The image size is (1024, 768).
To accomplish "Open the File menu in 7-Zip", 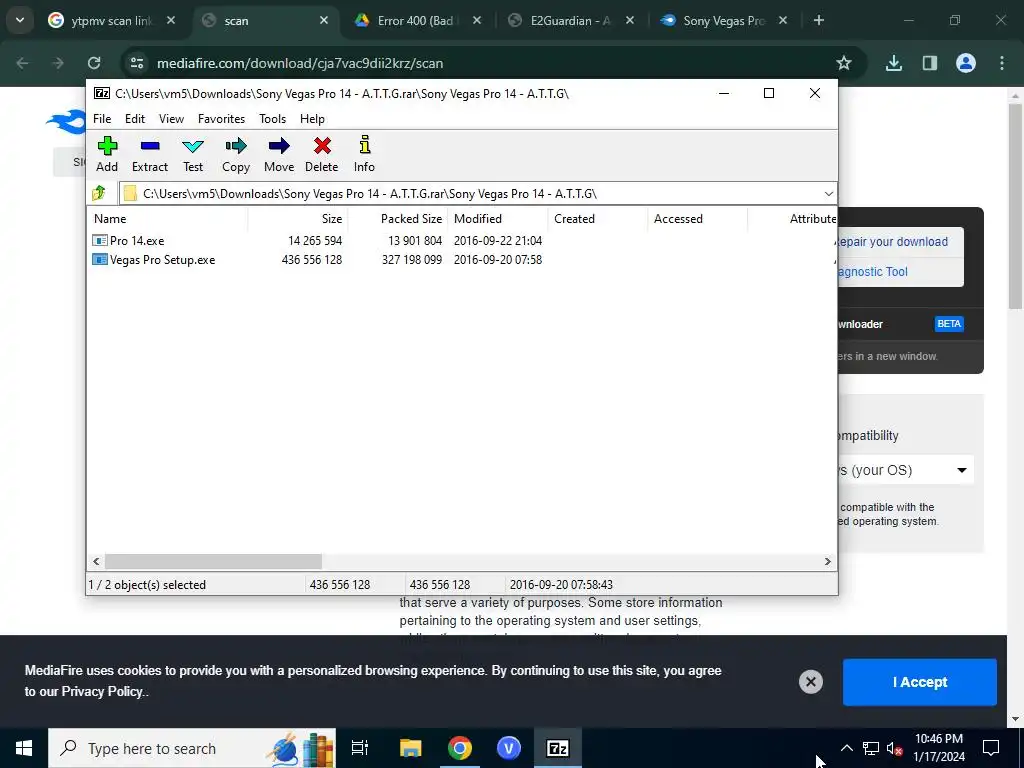I will tap(102, 119).
